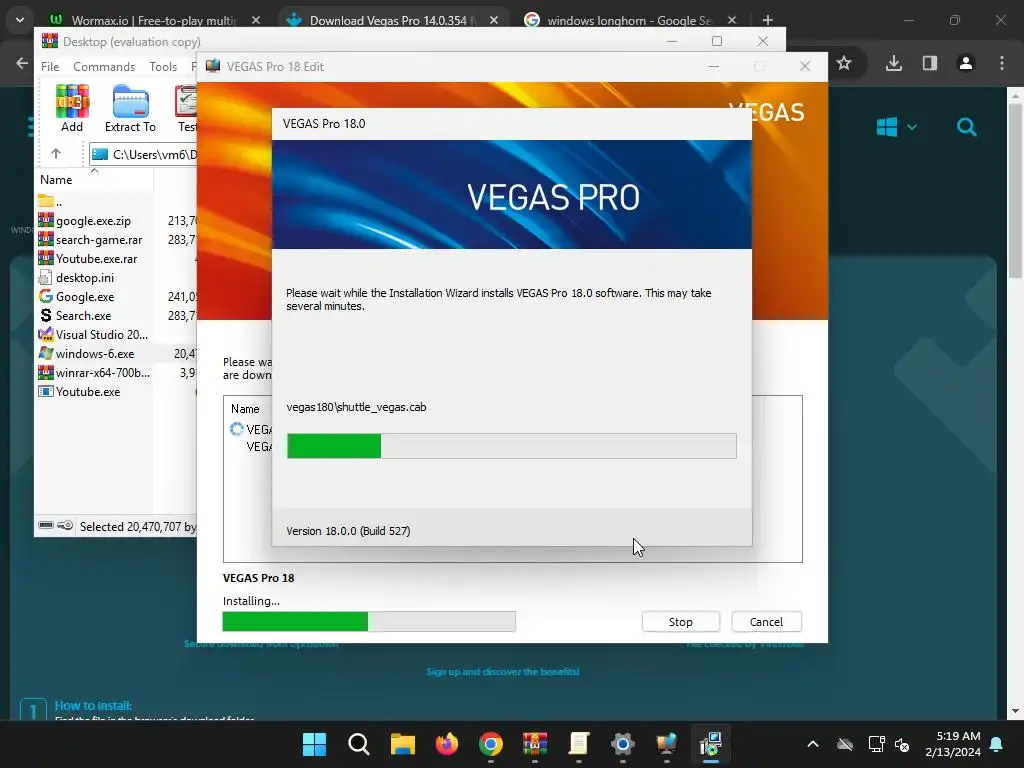Toggle Chrome side panel icon
The width and height of the screenshot is (1024, 768).
point(929,63)
